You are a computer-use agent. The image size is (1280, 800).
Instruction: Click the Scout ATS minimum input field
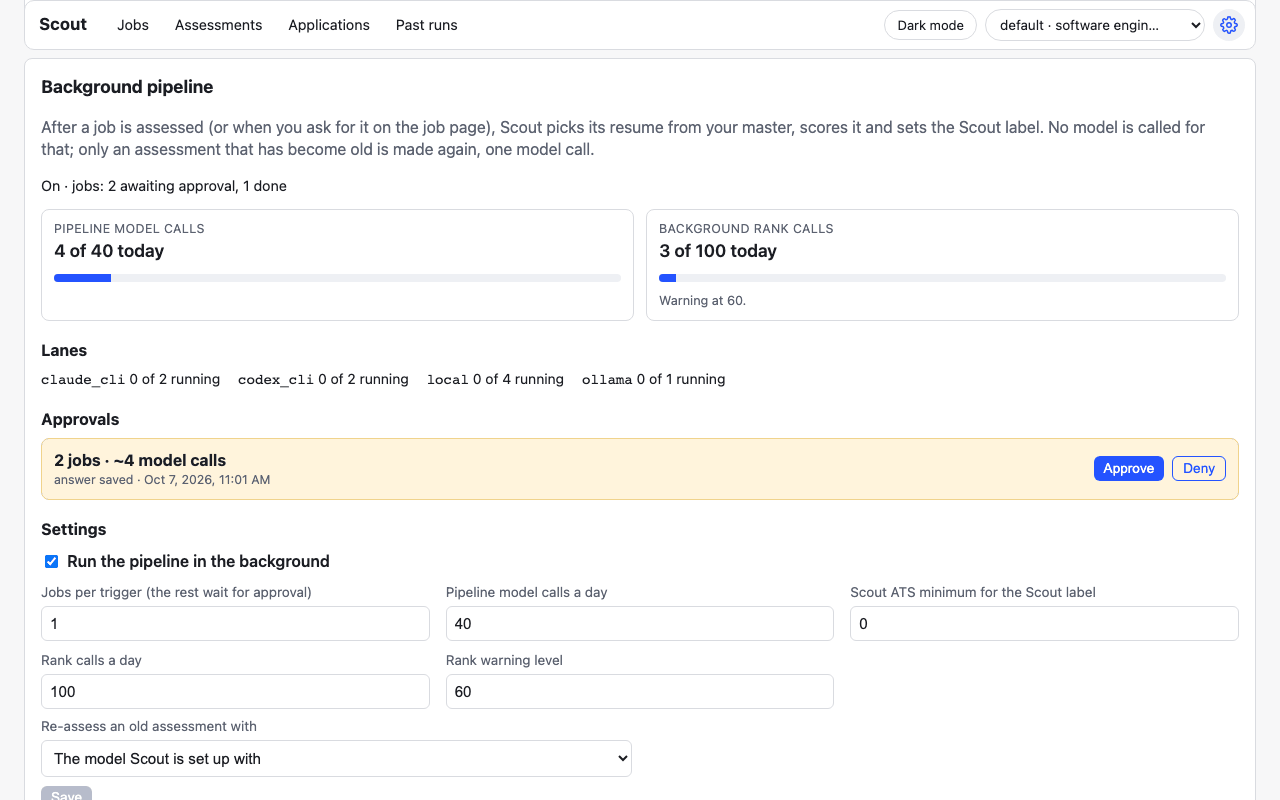pyautogui.click(x=1044, y=623)
